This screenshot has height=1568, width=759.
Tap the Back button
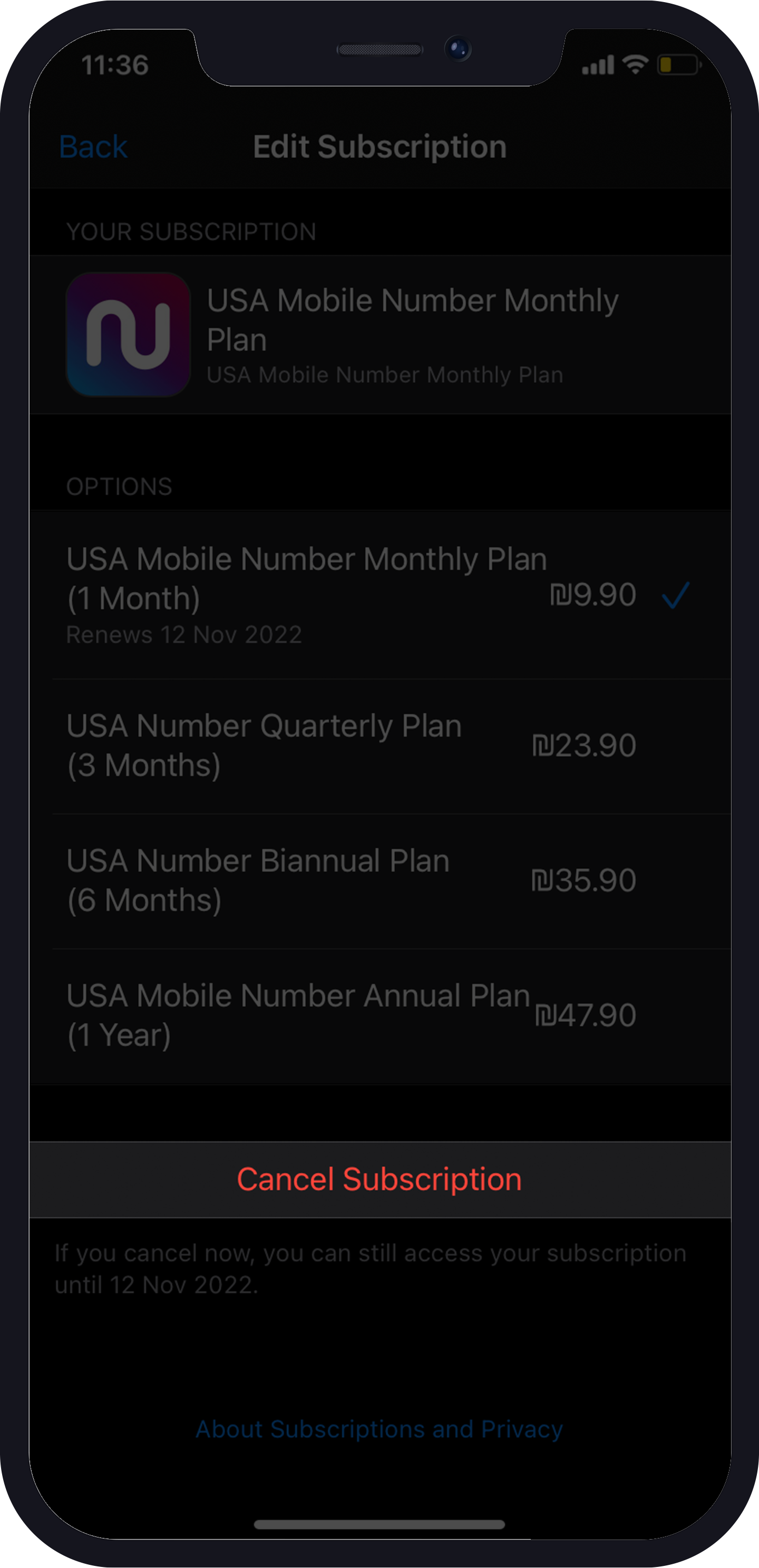pyautogui.click(x=93, y=148)
